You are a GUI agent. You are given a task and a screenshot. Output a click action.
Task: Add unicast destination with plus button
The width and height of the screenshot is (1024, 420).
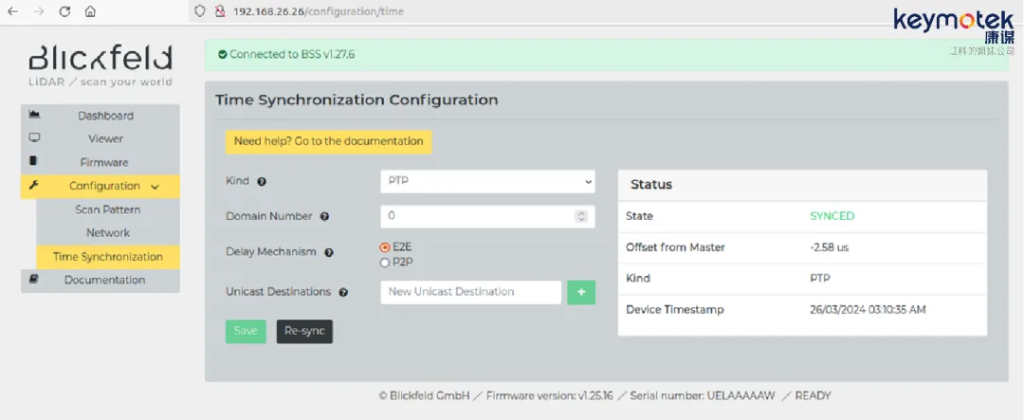pos(581,292)
